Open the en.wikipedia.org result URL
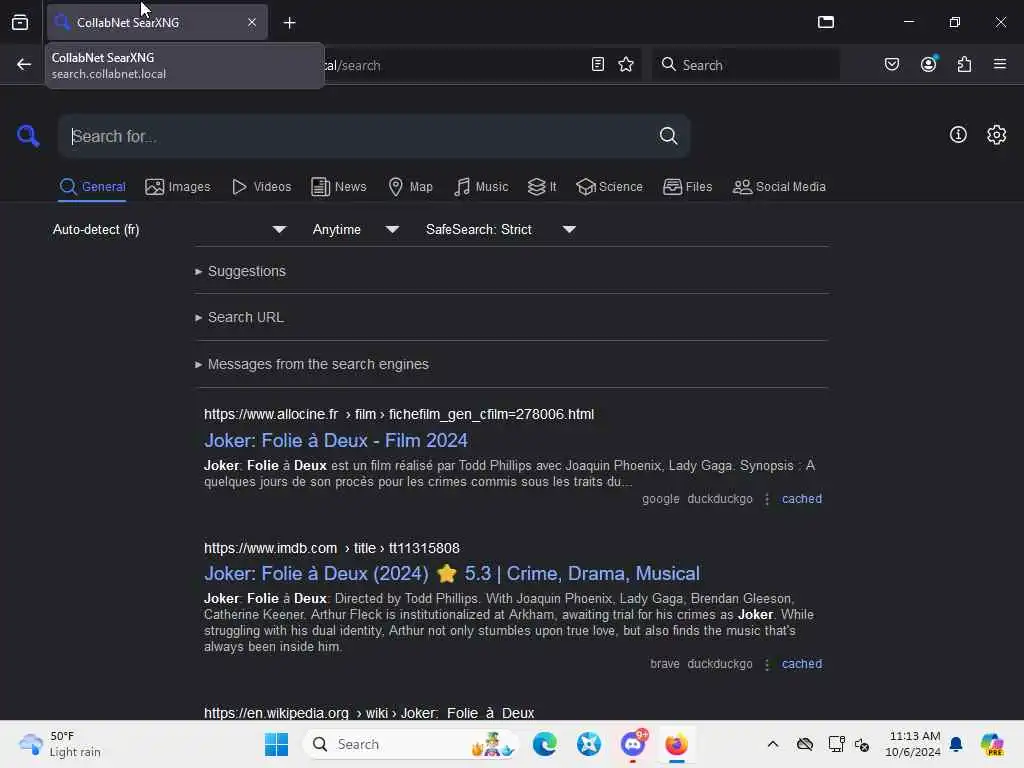The image size is (1024, 768). 369,713
